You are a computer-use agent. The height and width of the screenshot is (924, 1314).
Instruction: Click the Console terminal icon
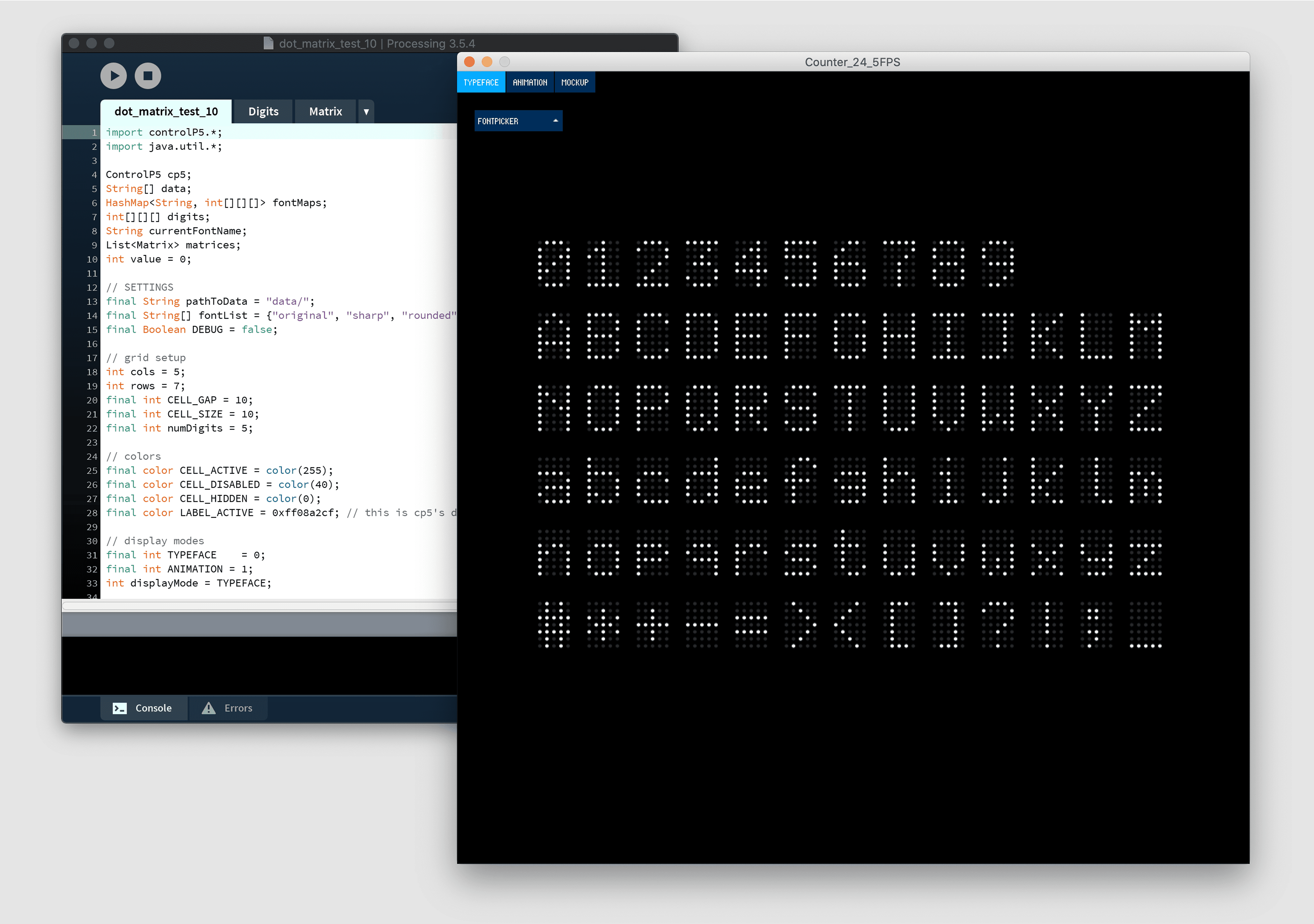[x=120, y=708]
